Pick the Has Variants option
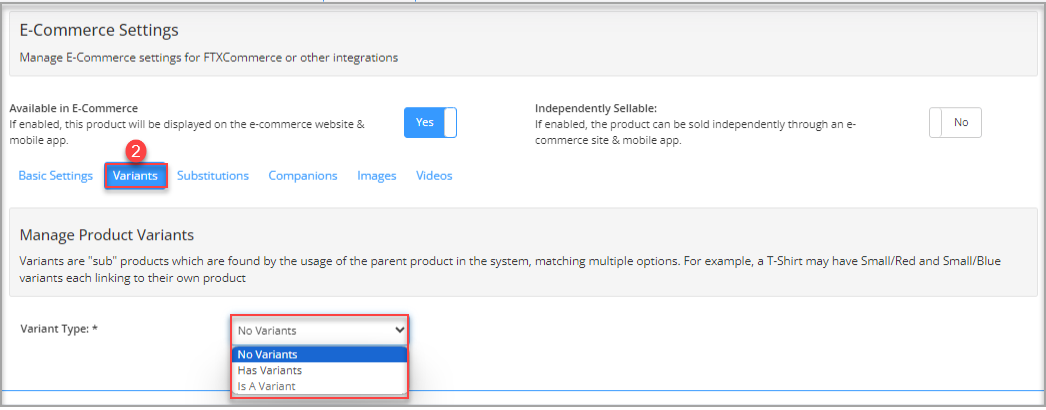Viewport: 1046px width, 410px height. pyautogui.click(x=320, y=370)
